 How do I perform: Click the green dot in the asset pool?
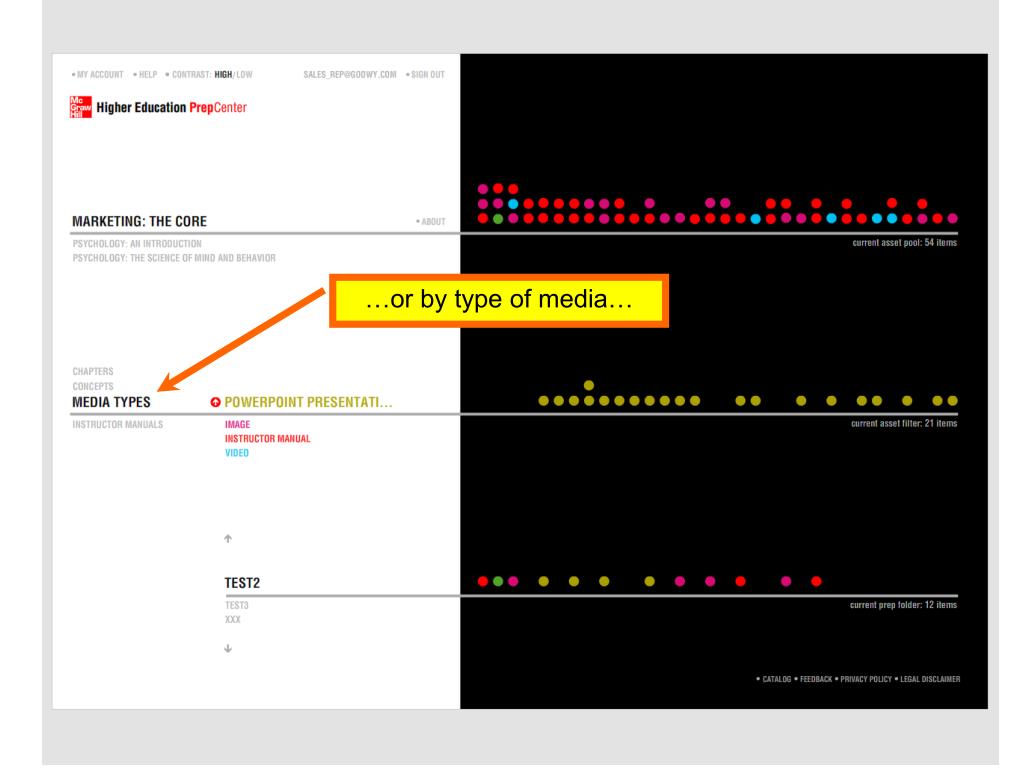pos(498,219)
